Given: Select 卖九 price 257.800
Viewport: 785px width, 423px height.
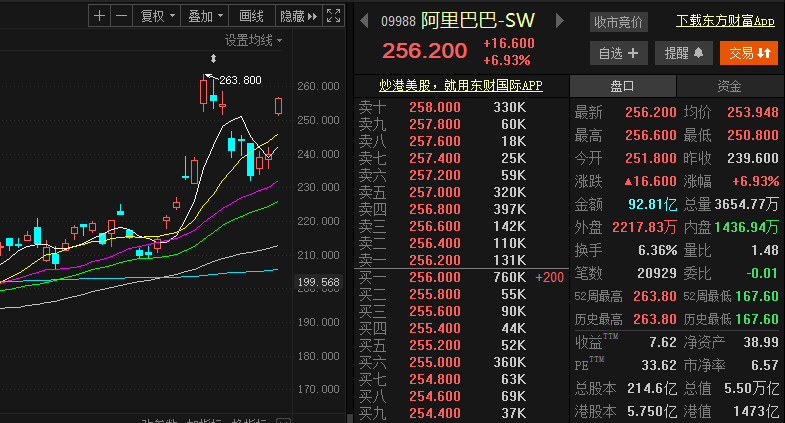Looking at the screenshot, I should (435, 124).
